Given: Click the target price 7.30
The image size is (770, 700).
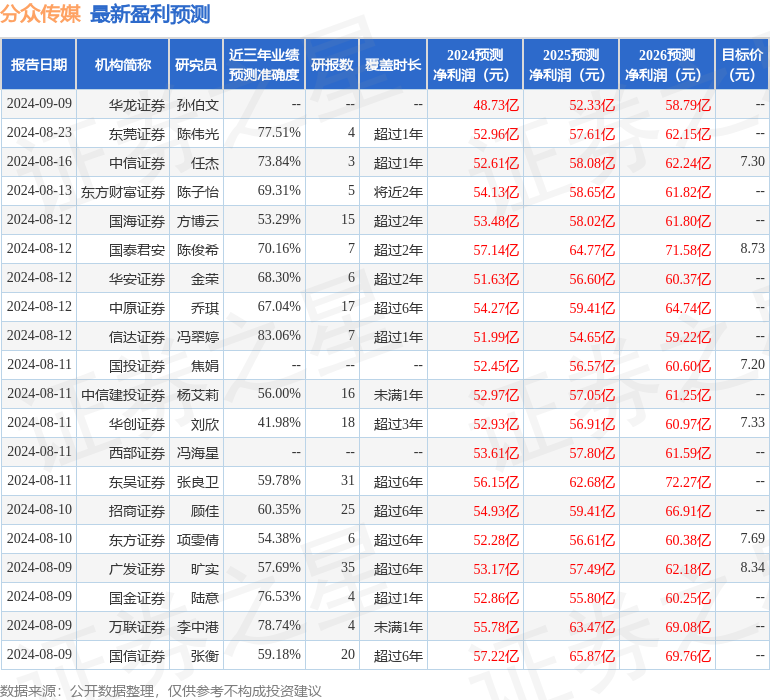Looking at the screenshot, I should [x=752, y=161].
